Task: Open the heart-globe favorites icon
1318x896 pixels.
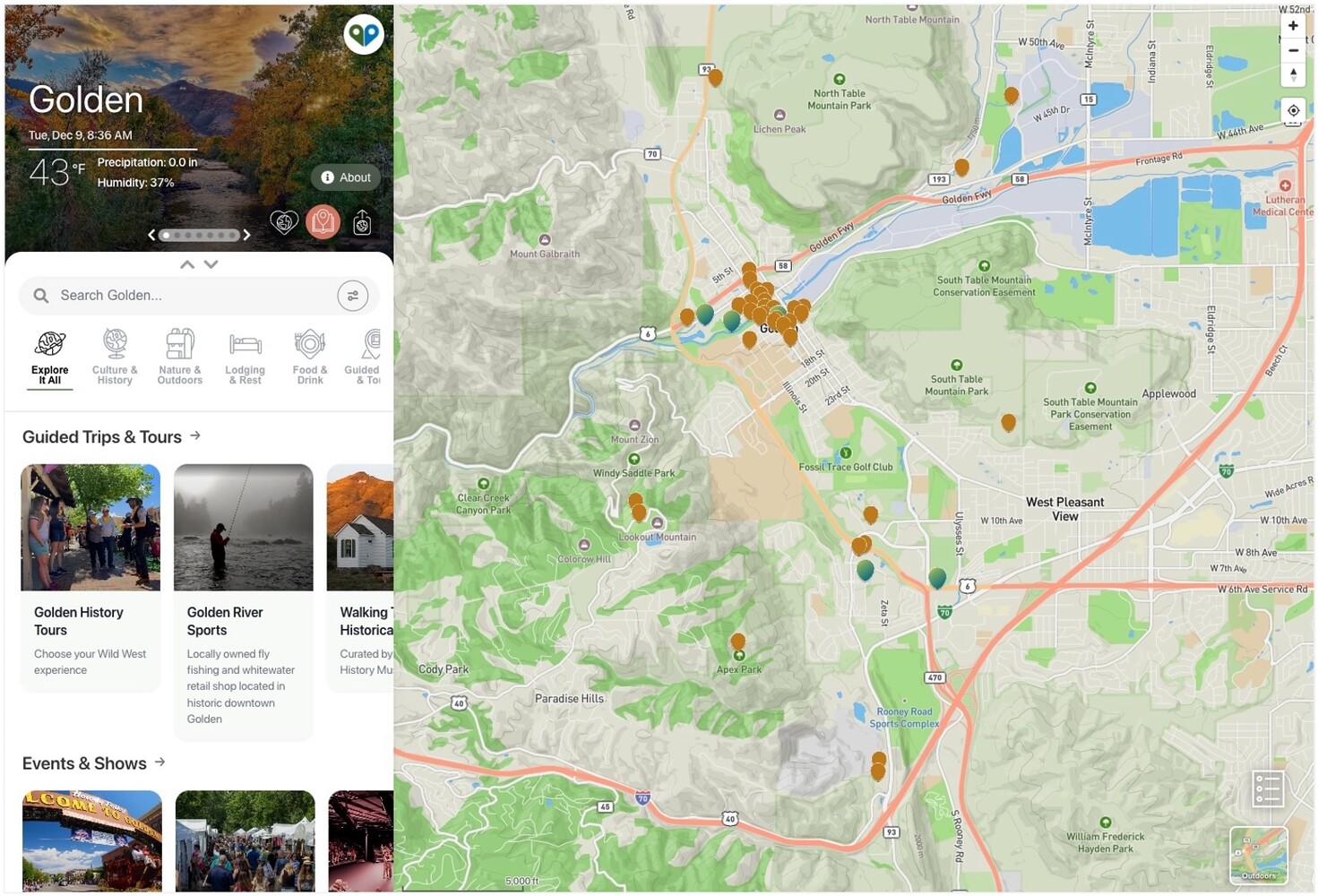Action: click(x=284, y=222)
